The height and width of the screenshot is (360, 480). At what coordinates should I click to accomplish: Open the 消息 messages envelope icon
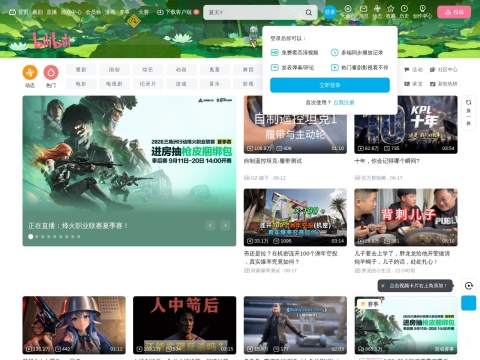click(364, 12)
